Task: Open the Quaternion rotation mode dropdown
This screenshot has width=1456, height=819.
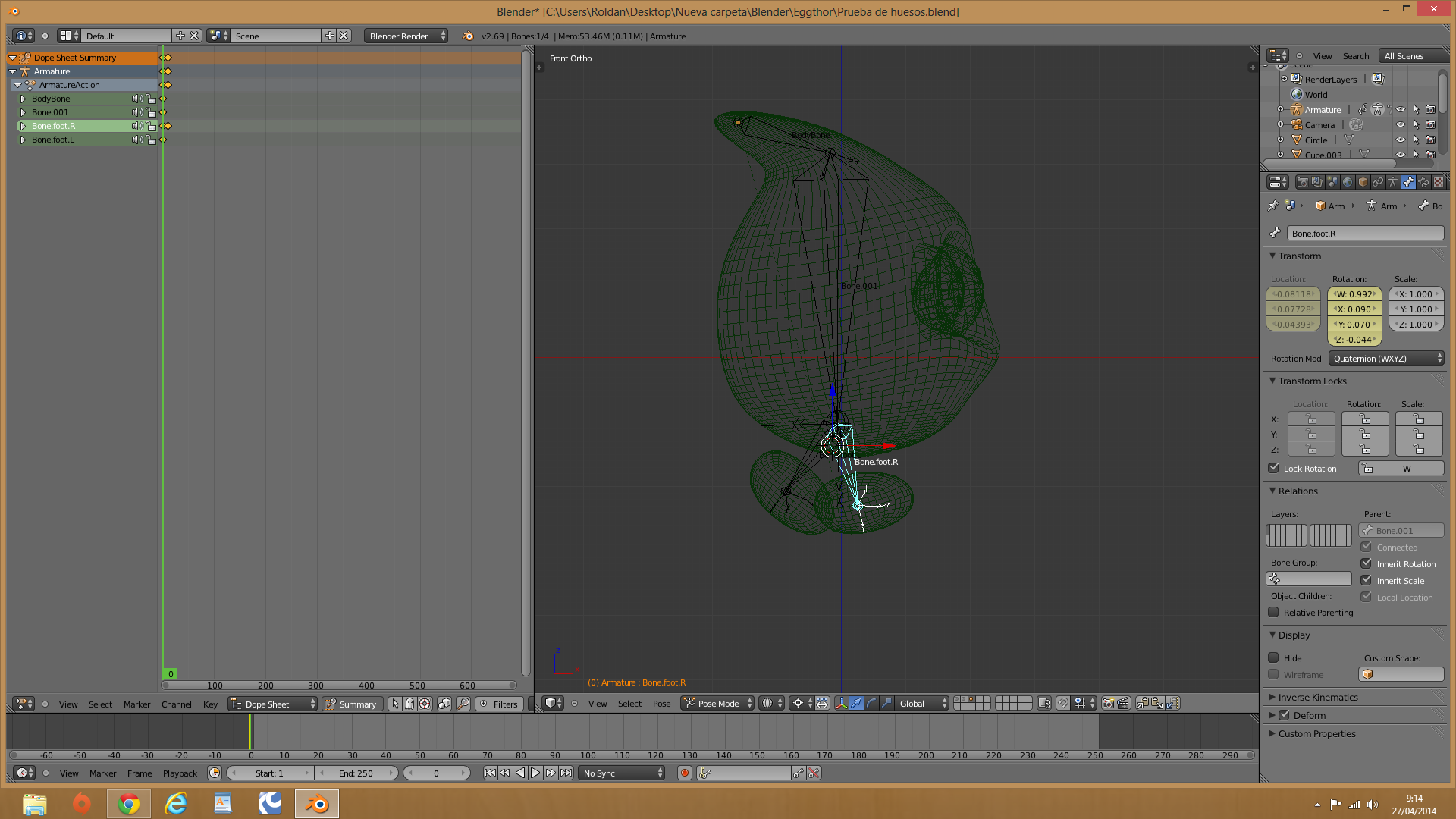Action: click(1386, 358)
